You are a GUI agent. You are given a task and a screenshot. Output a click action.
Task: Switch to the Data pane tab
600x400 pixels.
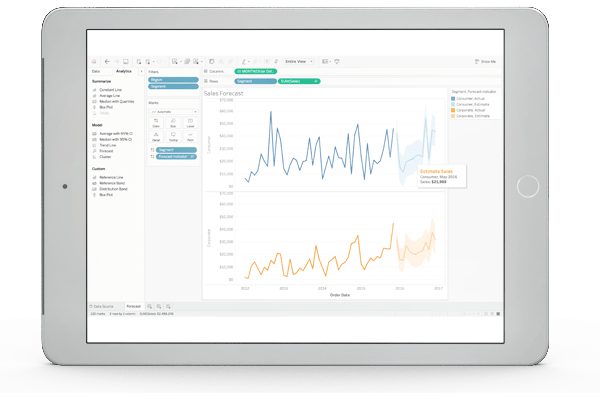point(96,72)
